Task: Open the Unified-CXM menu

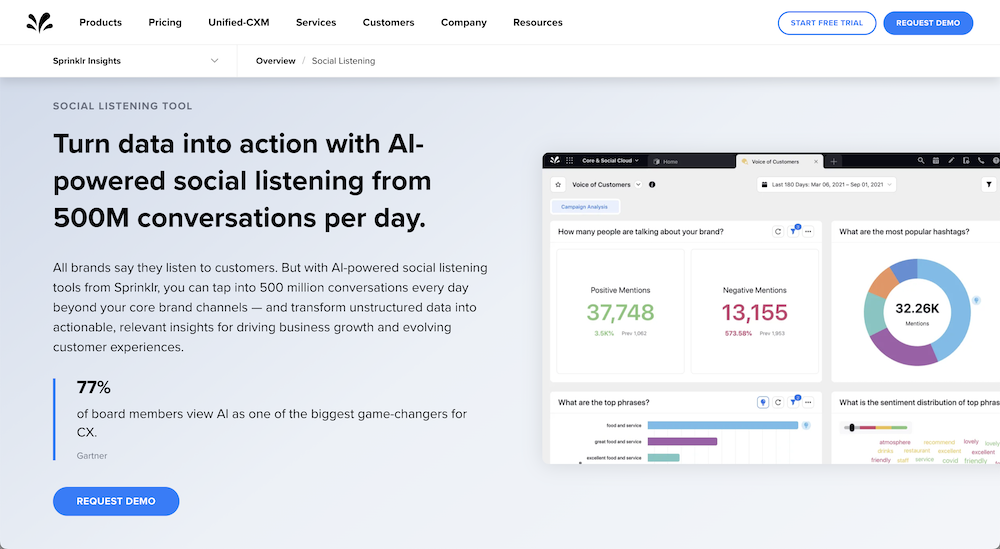Action: tap(239, 22)
